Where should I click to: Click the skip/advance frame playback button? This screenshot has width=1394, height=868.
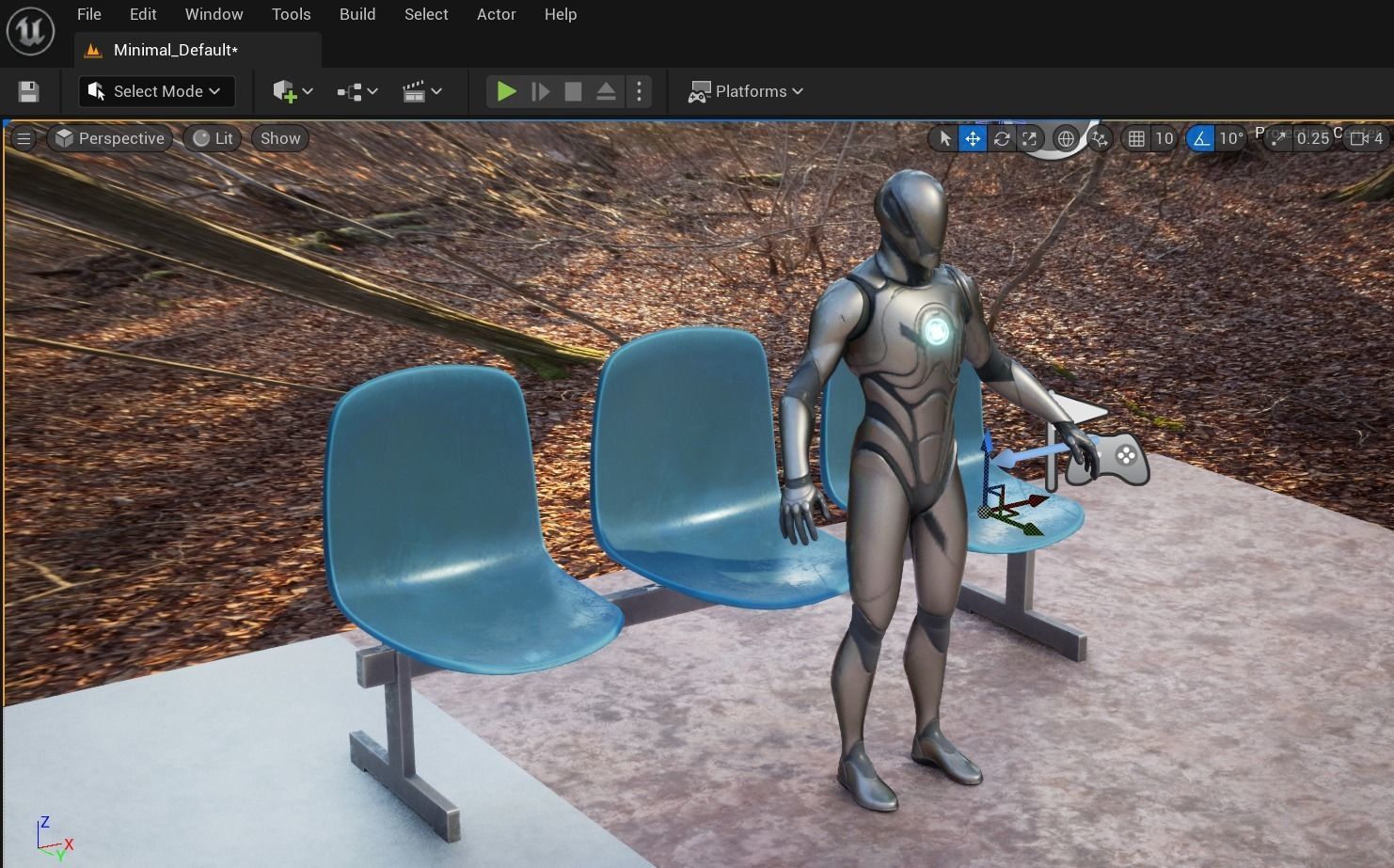pos(540,91)
